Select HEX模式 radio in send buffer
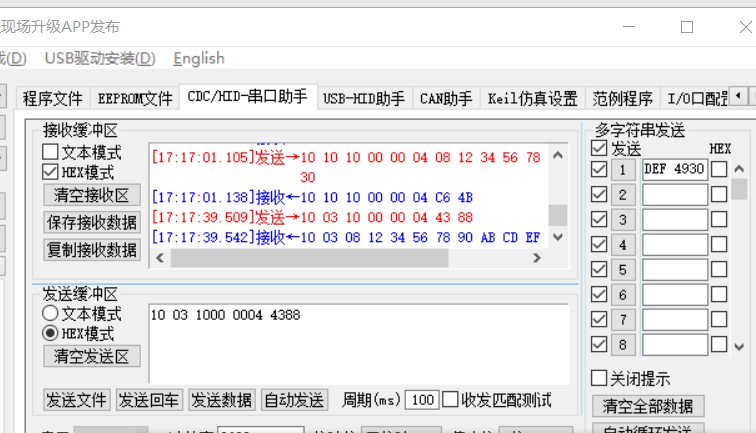 [x=50, y=333]
